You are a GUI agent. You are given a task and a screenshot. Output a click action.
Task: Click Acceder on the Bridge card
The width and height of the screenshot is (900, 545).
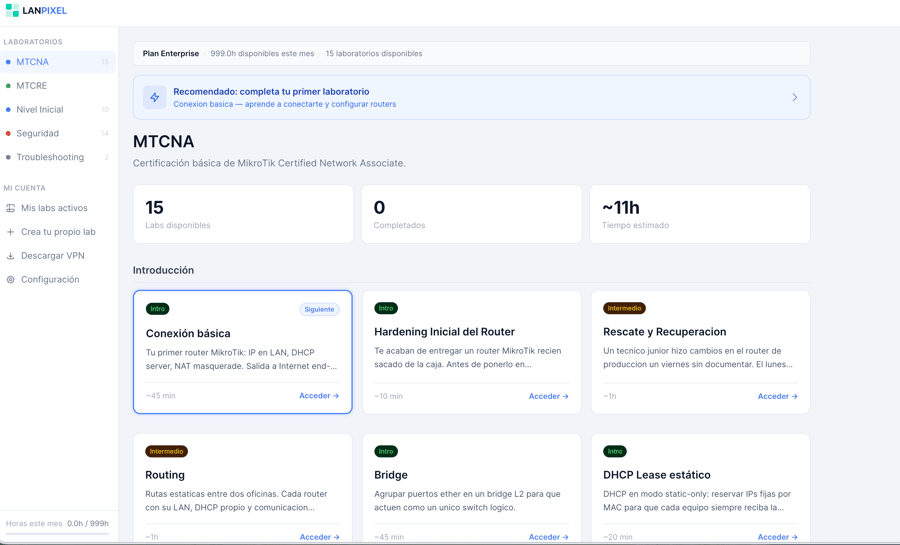point(549,537)
